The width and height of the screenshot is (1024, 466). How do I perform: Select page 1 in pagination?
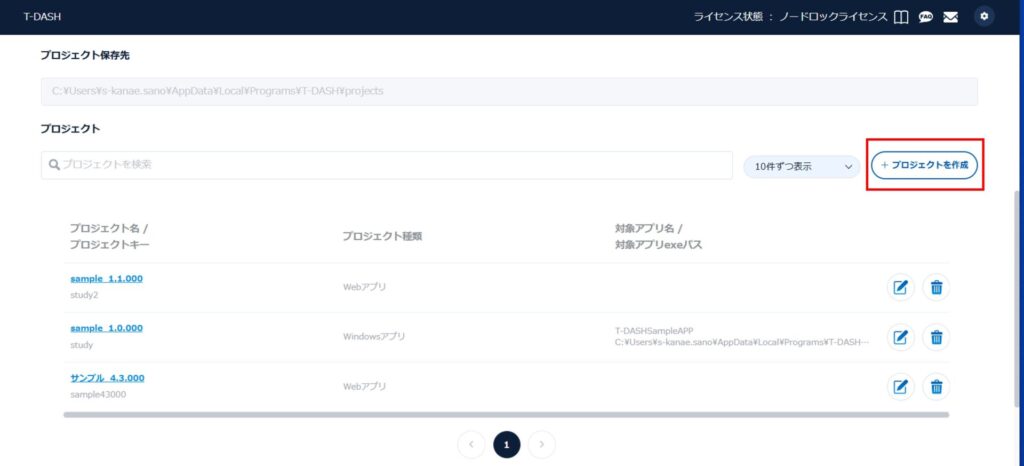(506, 444)
